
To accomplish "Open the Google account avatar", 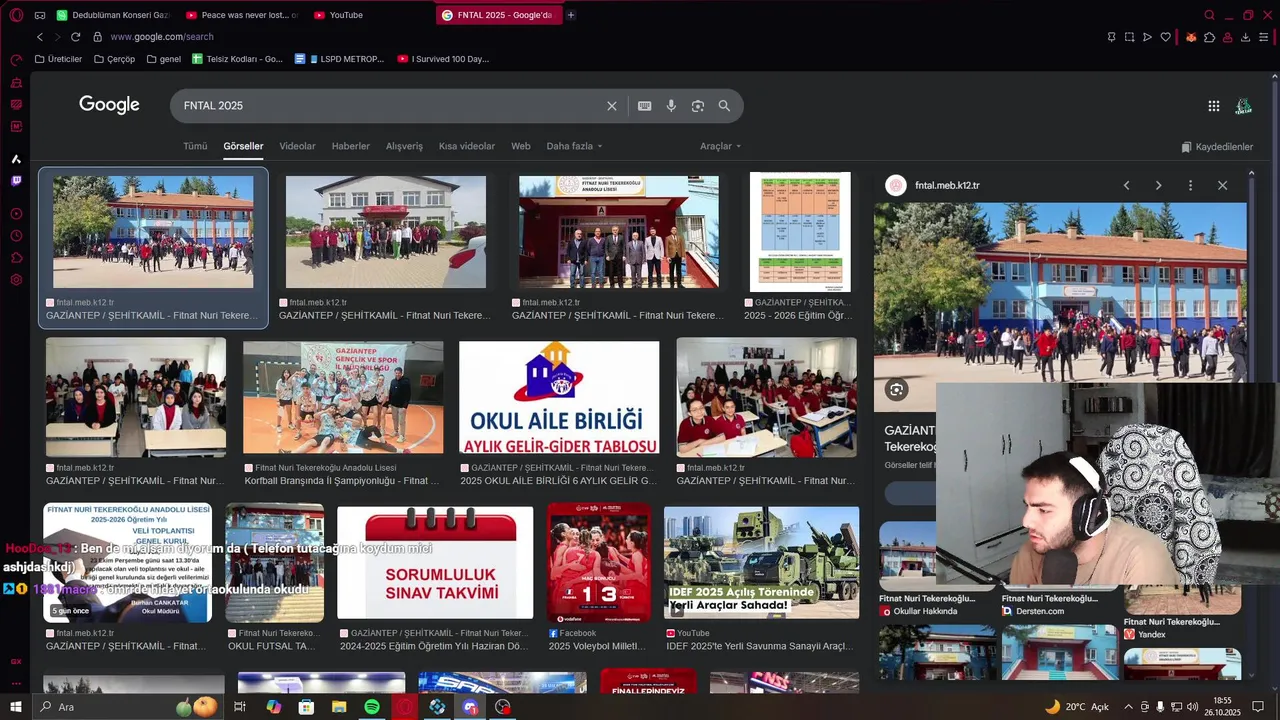I will 1244,106.
